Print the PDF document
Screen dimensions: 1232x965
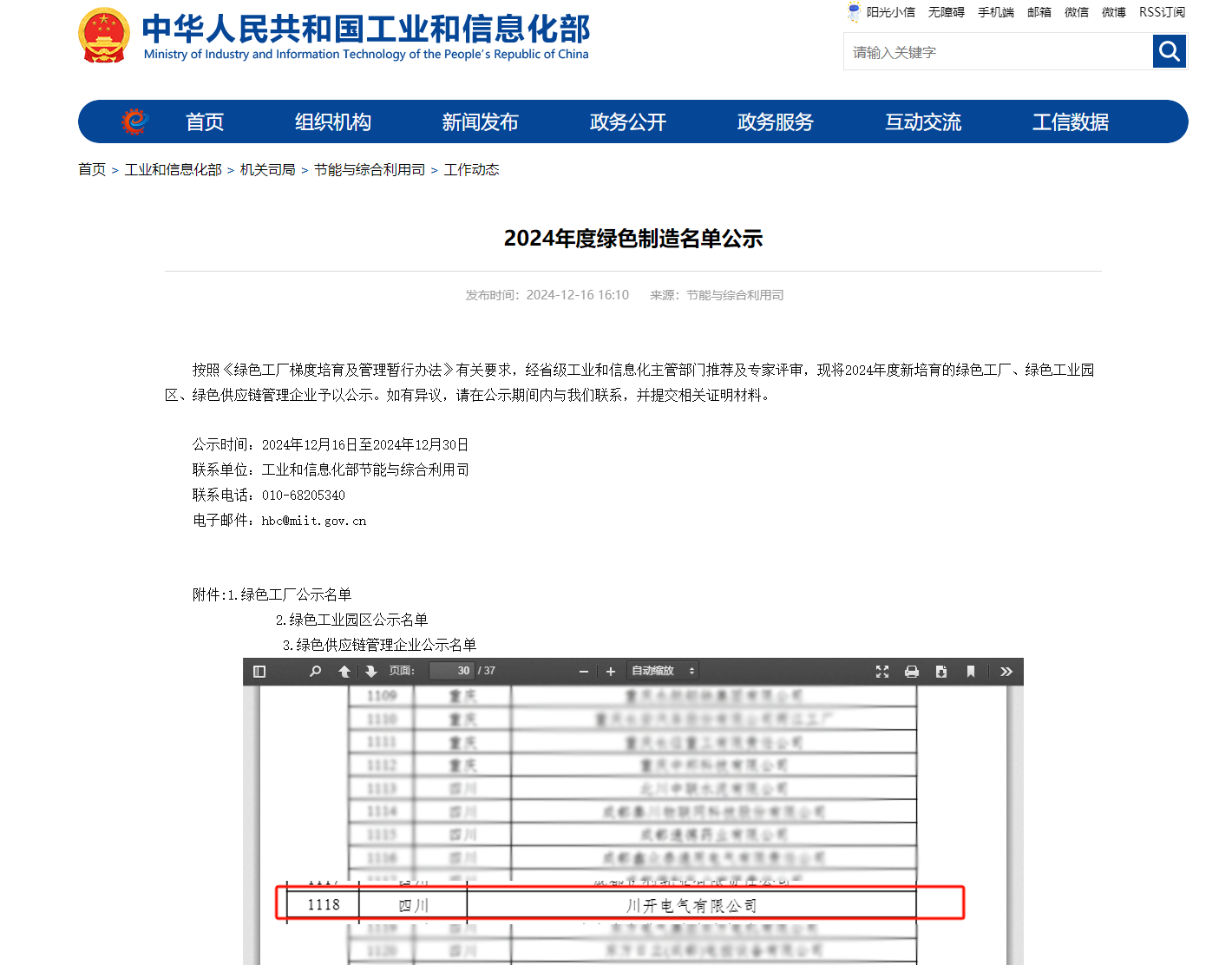point(912,672)
